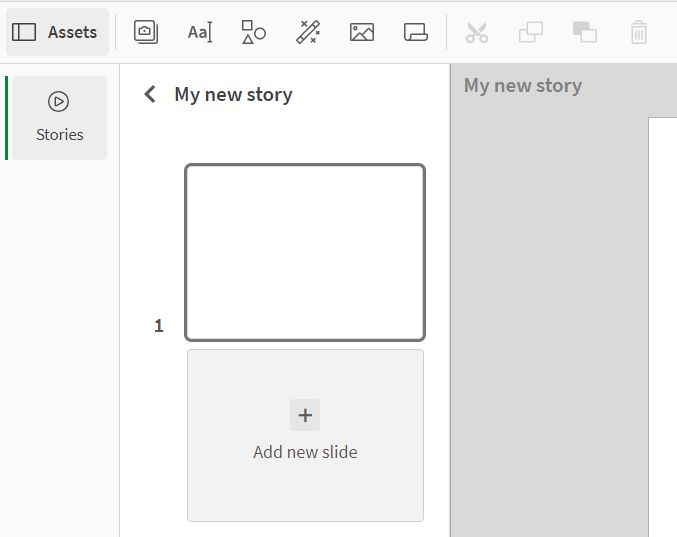677x537 pixels.
Task: Click the plus icon in the Add new slide tile
Action: [x=305, y=415]
